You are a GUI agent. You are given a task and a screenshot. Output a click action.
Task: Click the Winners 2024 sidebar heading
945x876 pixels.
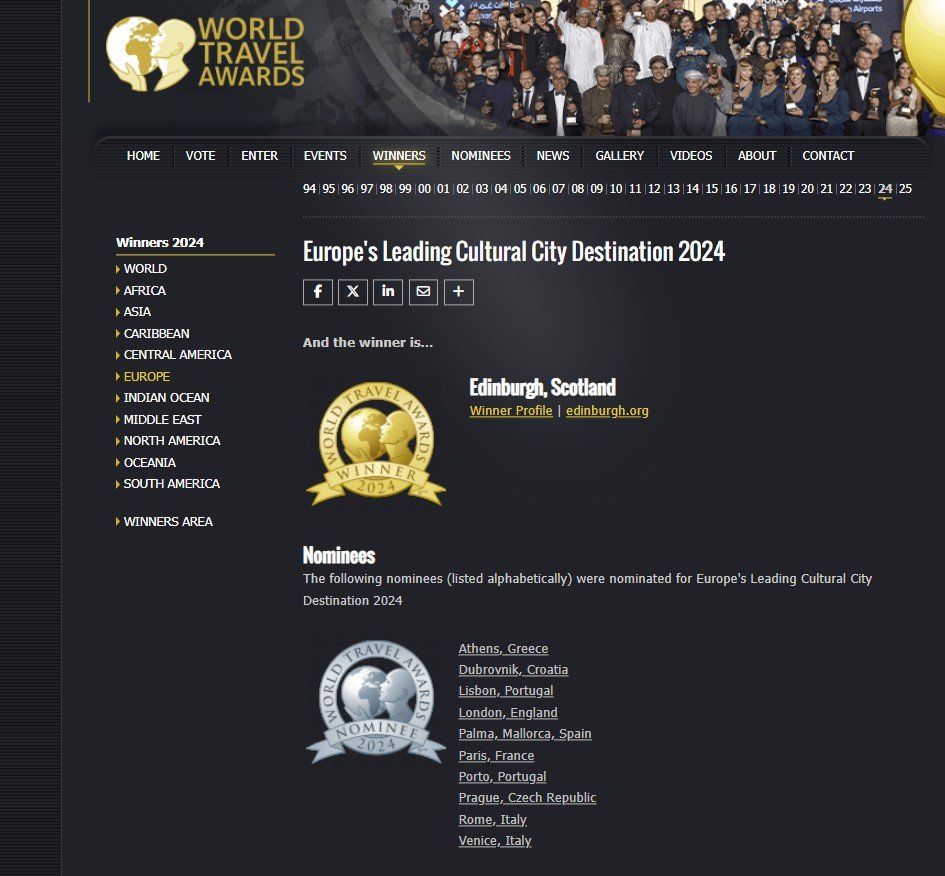coord(160,242)
